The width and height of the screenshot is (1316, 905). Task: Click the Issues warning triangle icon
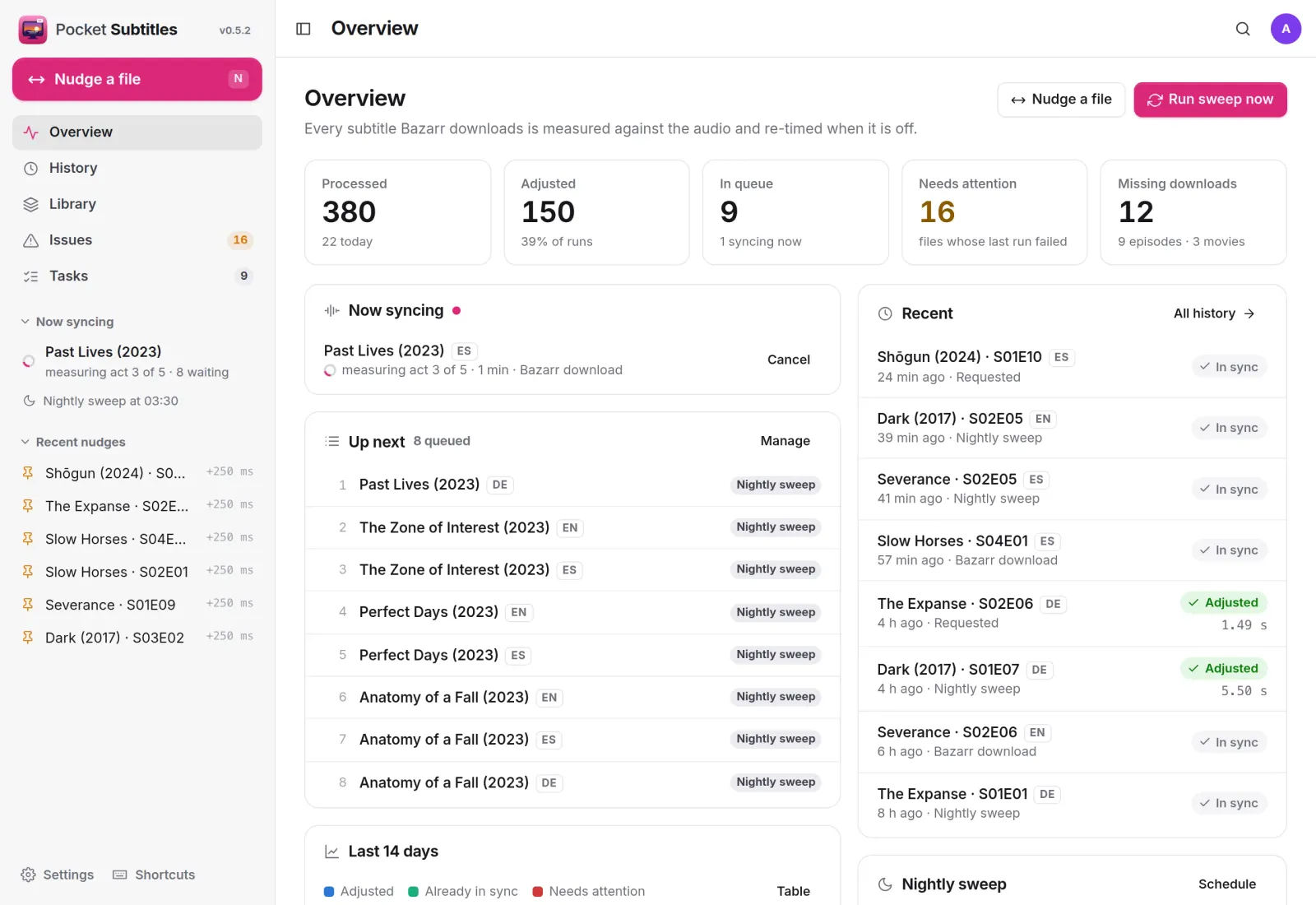(x=30, y=240)
